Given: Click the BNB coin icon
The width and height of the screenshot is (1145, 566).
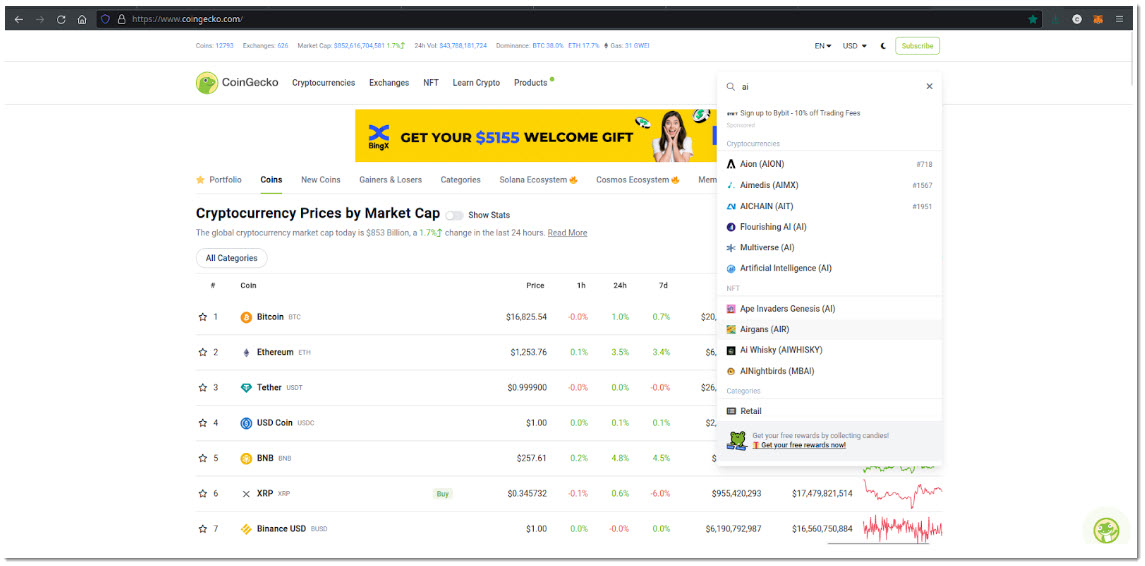Looking at the screenshot, I should click(246, 458).
